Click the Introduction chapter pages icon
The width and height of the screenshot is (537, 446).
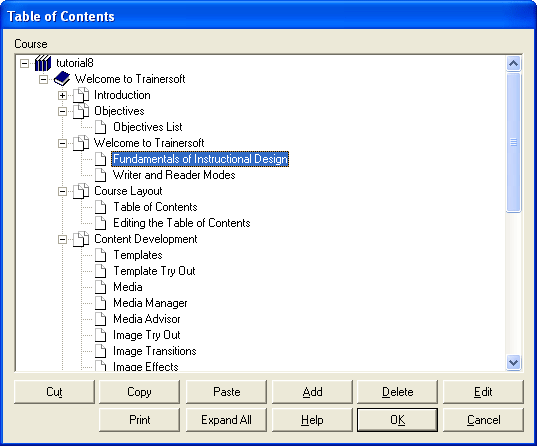coord(81,95)
